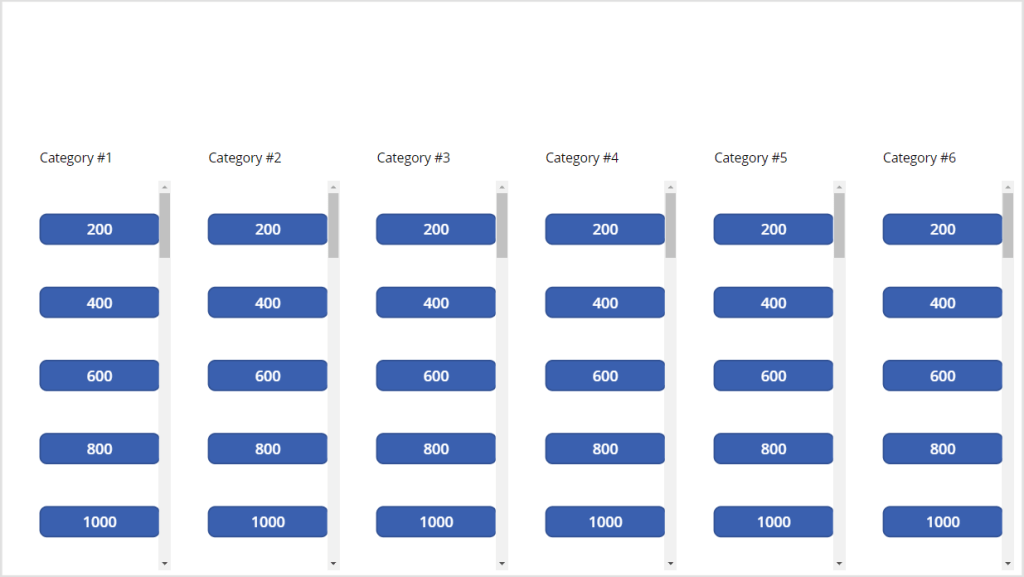The width and height of the screenshot is (1024, 577).
Task: Select the 1000 button under Category #1
Action: [99, 522]
